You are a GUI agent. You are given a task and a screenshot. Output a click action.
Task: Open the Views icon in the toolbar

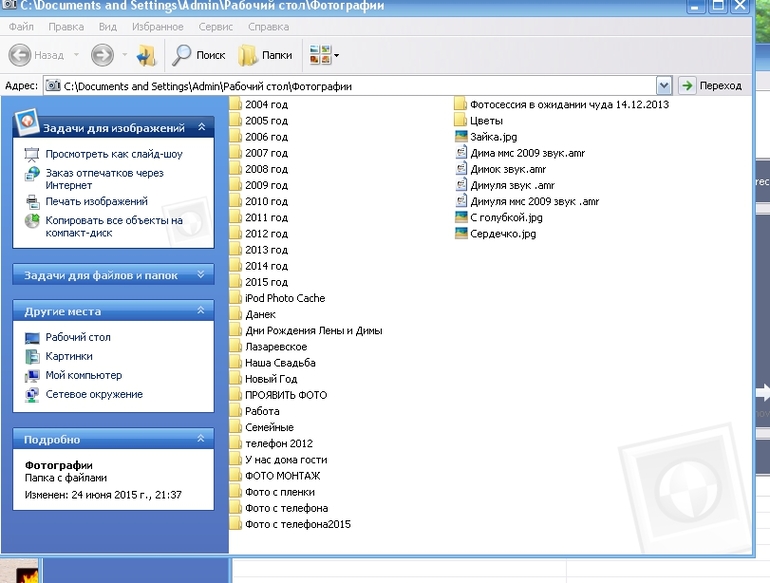pyautogui.click(x=324, y=55)
